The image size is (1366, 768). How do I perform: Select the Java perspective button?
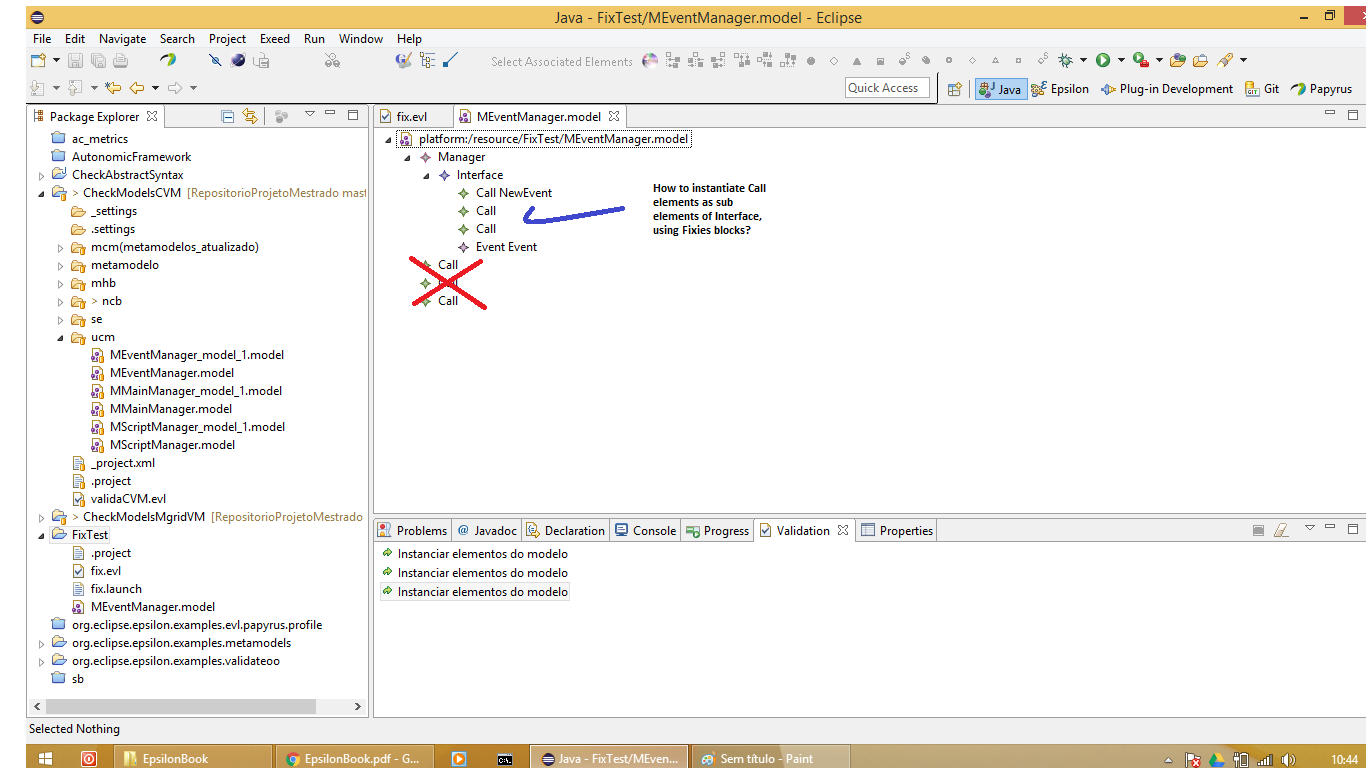point(1000,89)
